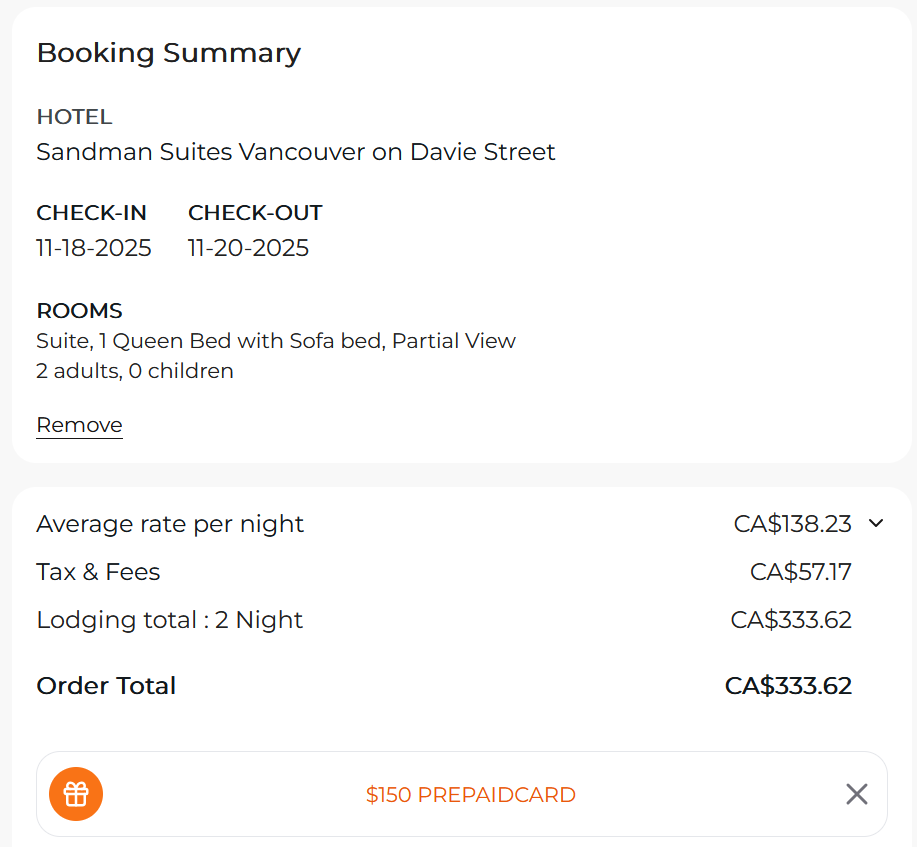Click the ROOMS section label
Image resolution: width=917 pixels, height=847 pixels.
(x=79, y=311)
